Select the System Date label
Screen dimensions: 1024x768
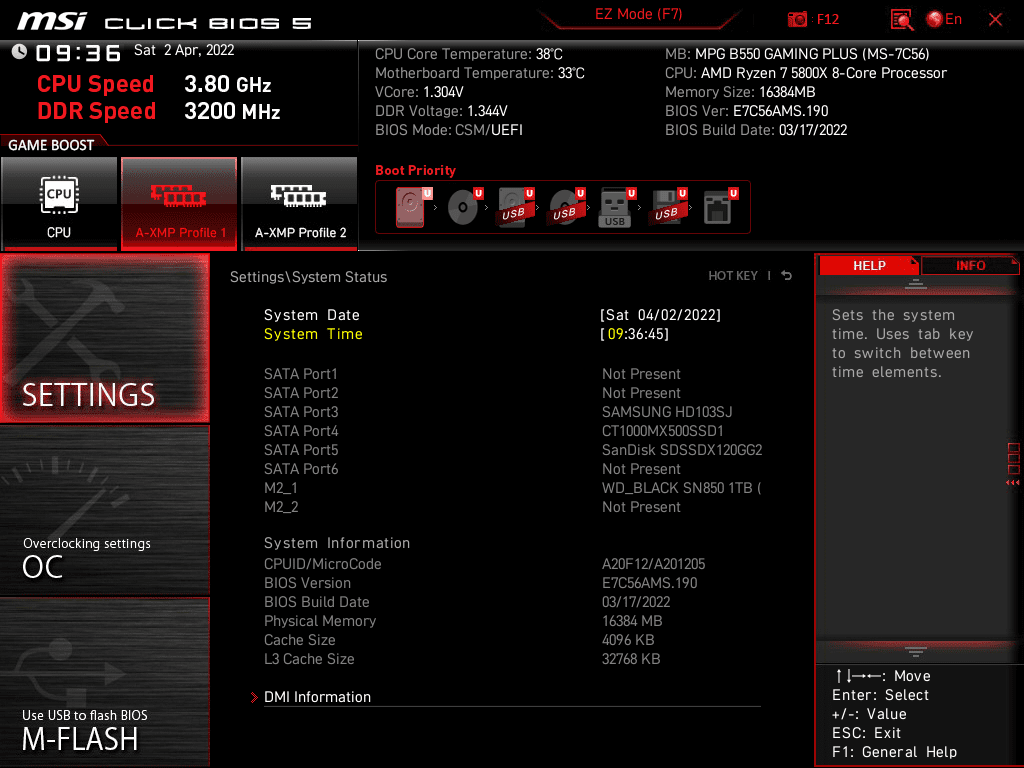(312, 315)
